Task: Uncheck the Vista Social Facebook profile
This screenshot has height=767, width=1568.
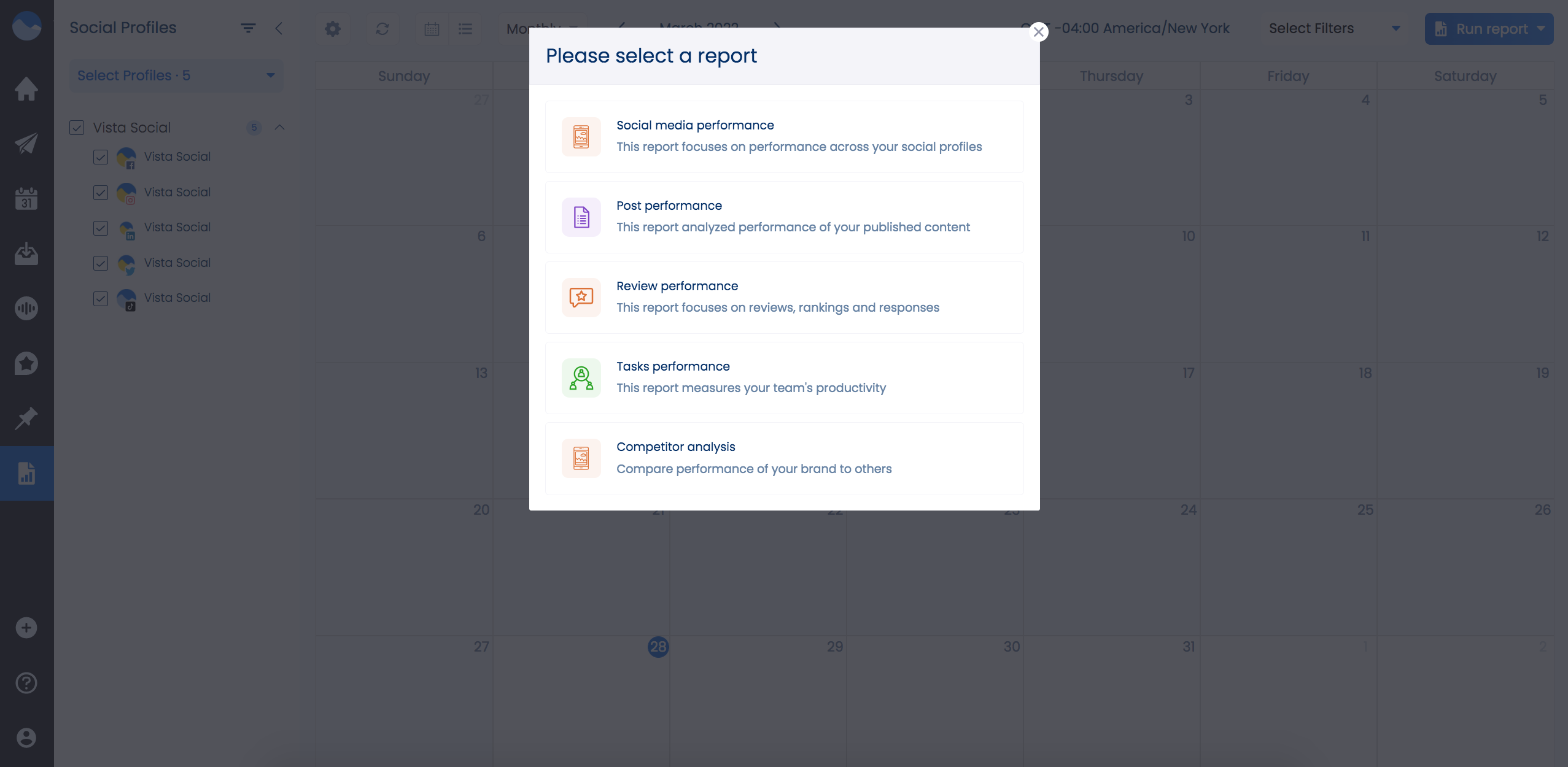Action: tap(101, 157)
